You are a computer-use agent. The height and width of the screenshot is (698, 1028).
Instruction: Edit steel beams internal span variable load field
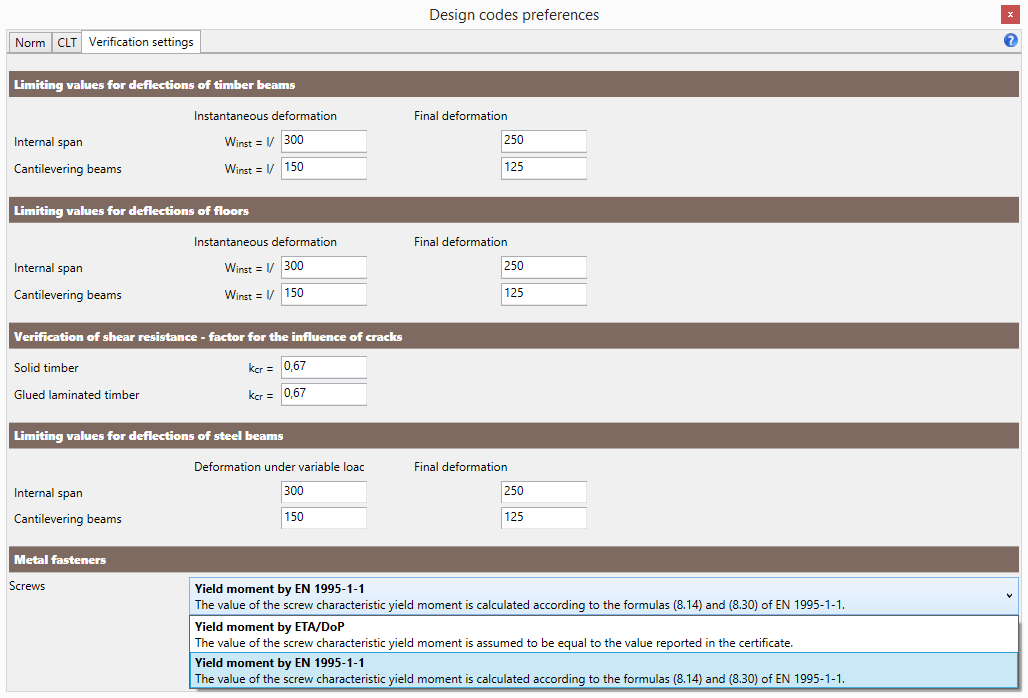click(324, 492)
